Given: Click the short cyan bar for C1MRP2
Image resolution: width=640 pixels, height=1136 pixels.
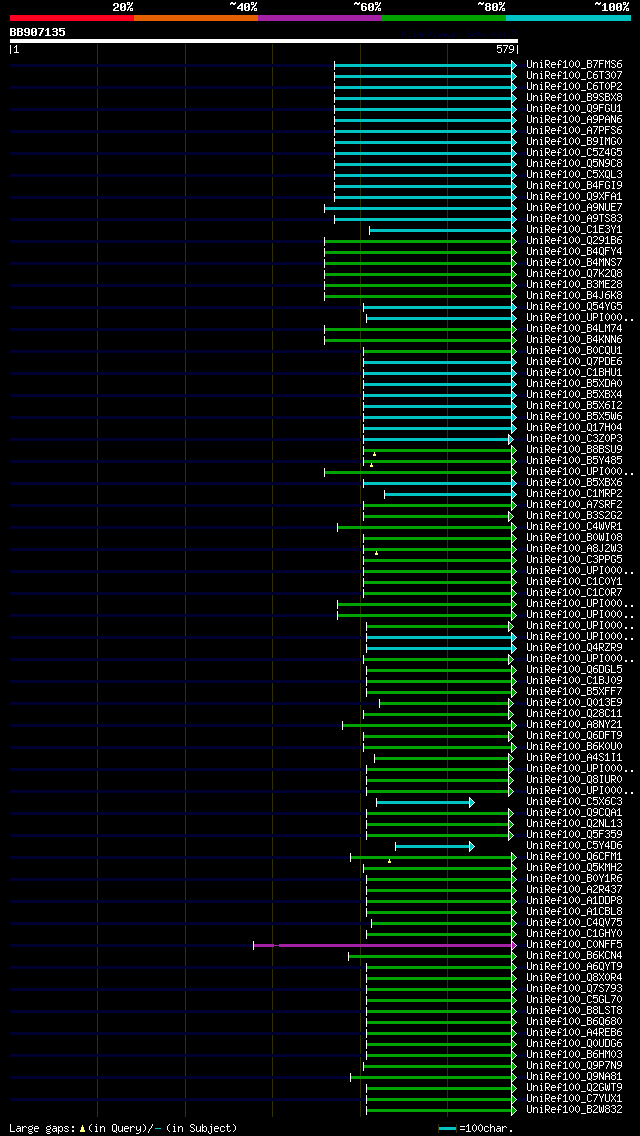Looking at the screenshot, I should point(450,494).
